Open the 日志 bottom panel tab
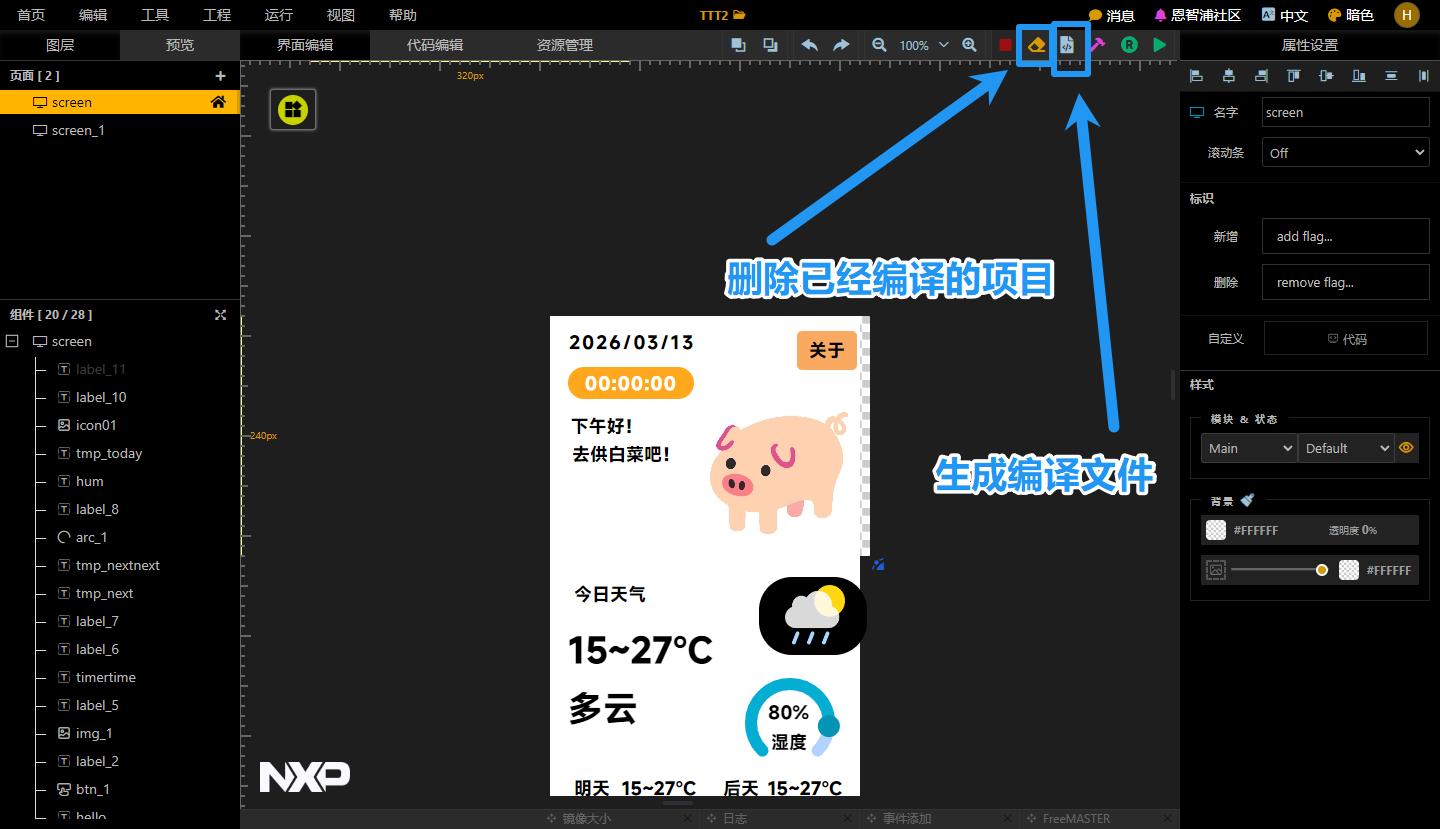Image resolution: width=1440 pixels, height=829 pixels. coord(735,818)
